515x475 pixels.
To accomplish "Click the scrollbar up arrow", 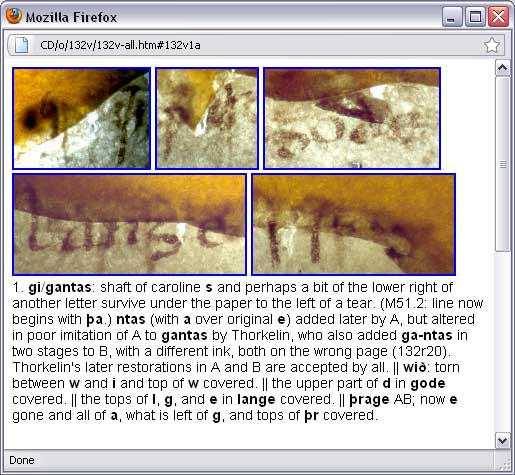I will [x=502, y=68].
